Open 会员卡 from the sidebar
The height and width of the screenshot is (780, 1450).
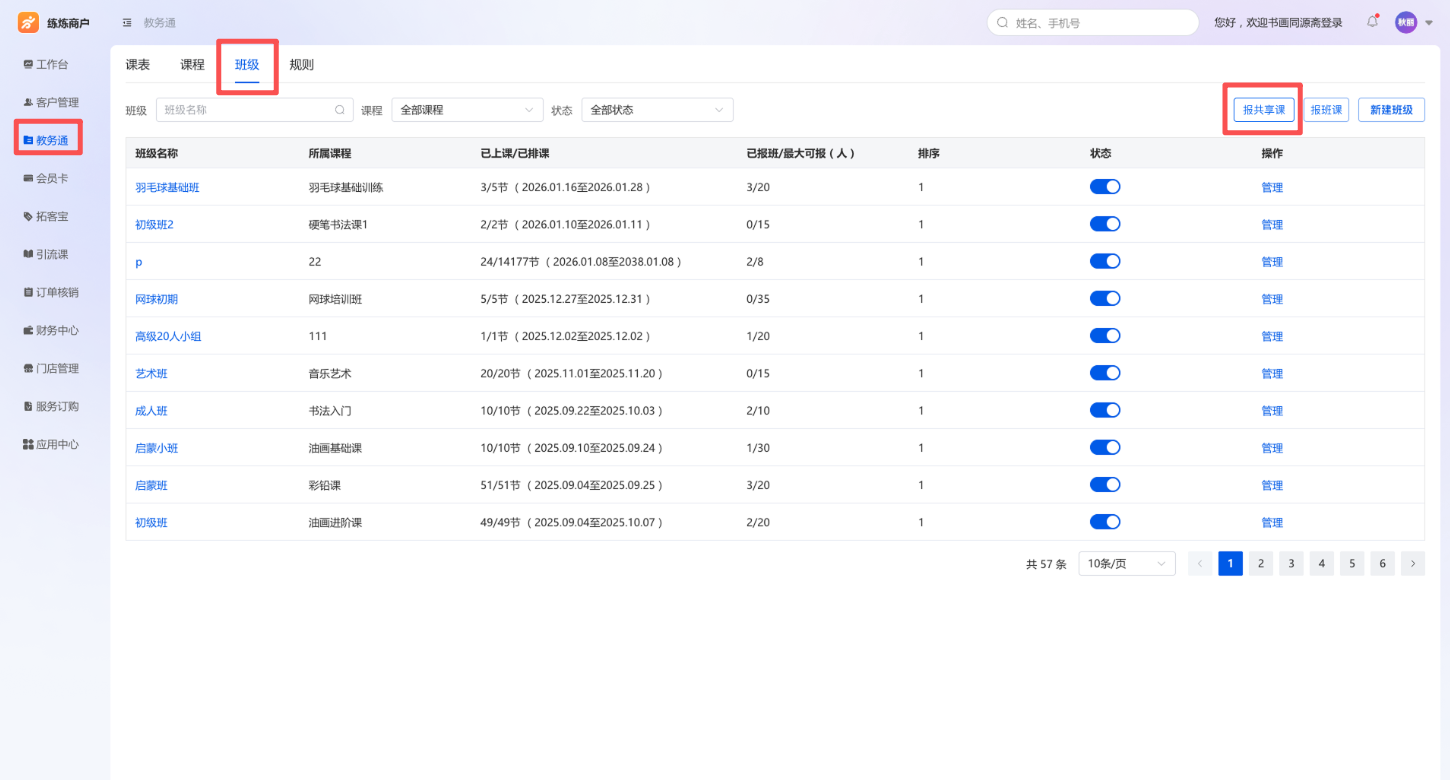coord(46,178)
